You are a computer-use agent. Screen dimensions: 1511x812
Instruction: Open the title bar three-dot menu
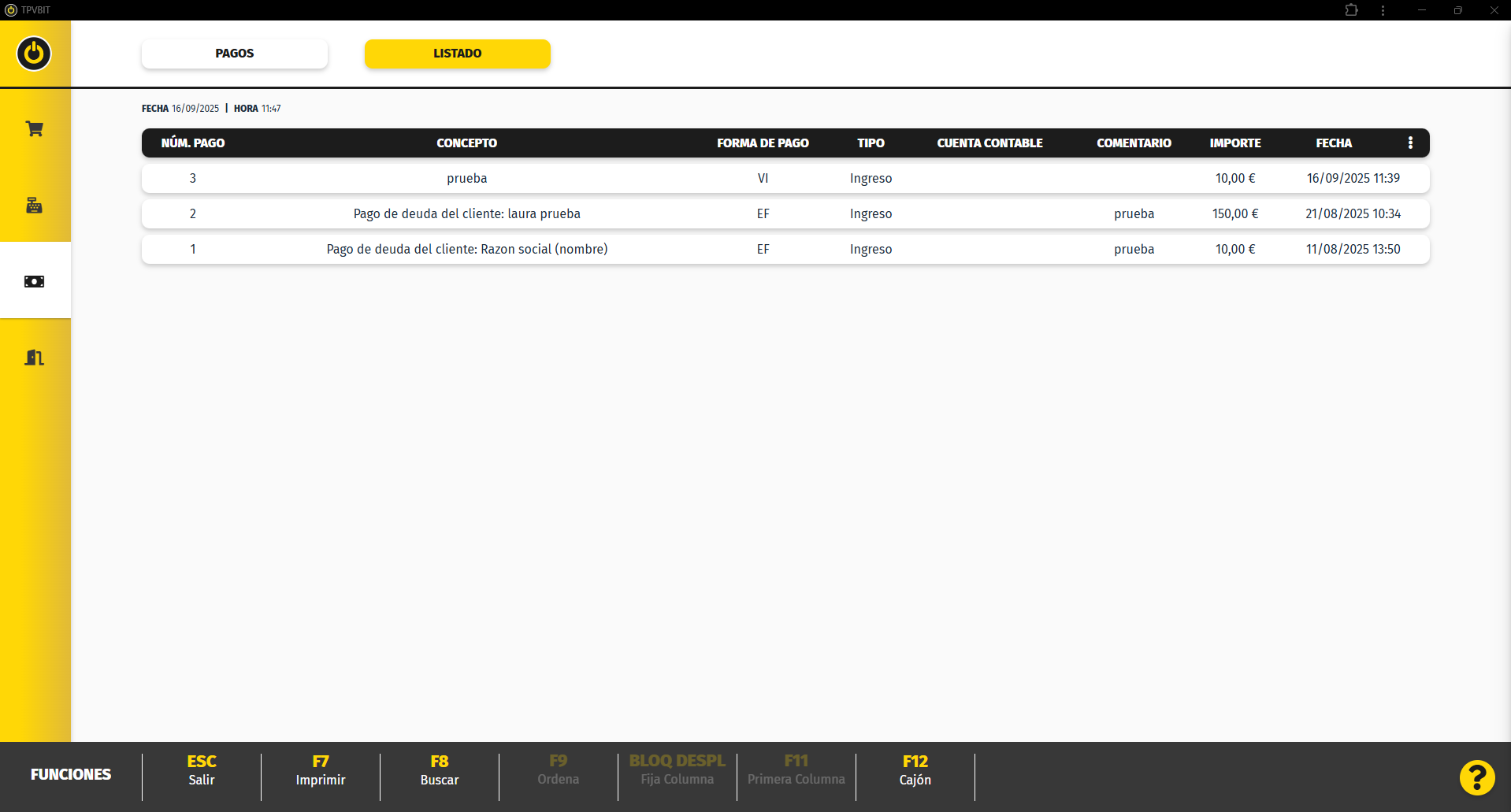pyautogui.click(x=1383, y=10)
